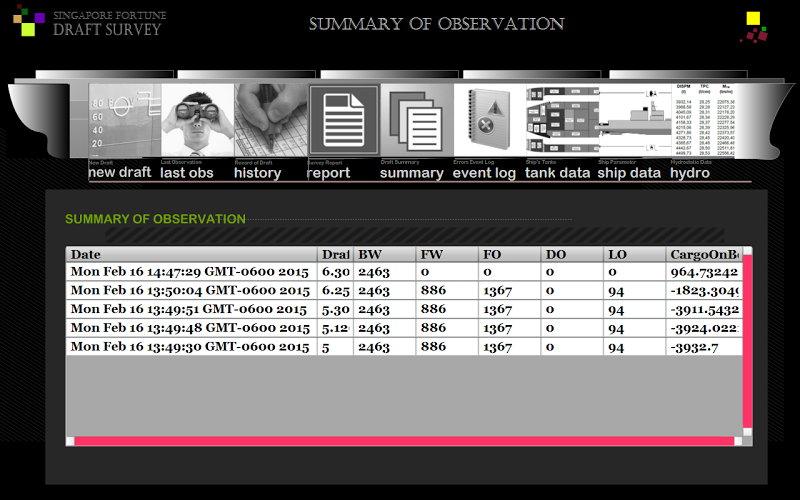This screenshot has height=500, width=800.
Task: Open the event log notebook icon
Action: pyautogui.click(x=490, y=120)
